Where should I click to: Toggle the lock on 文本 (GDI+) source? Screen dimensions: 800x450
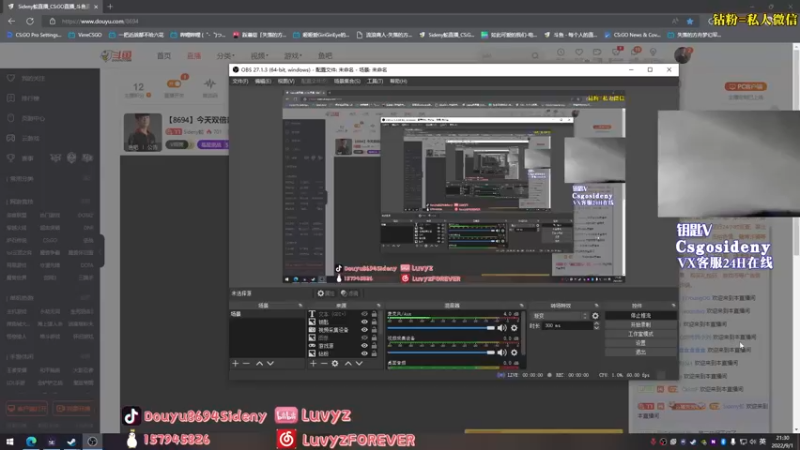coord(374,314)
